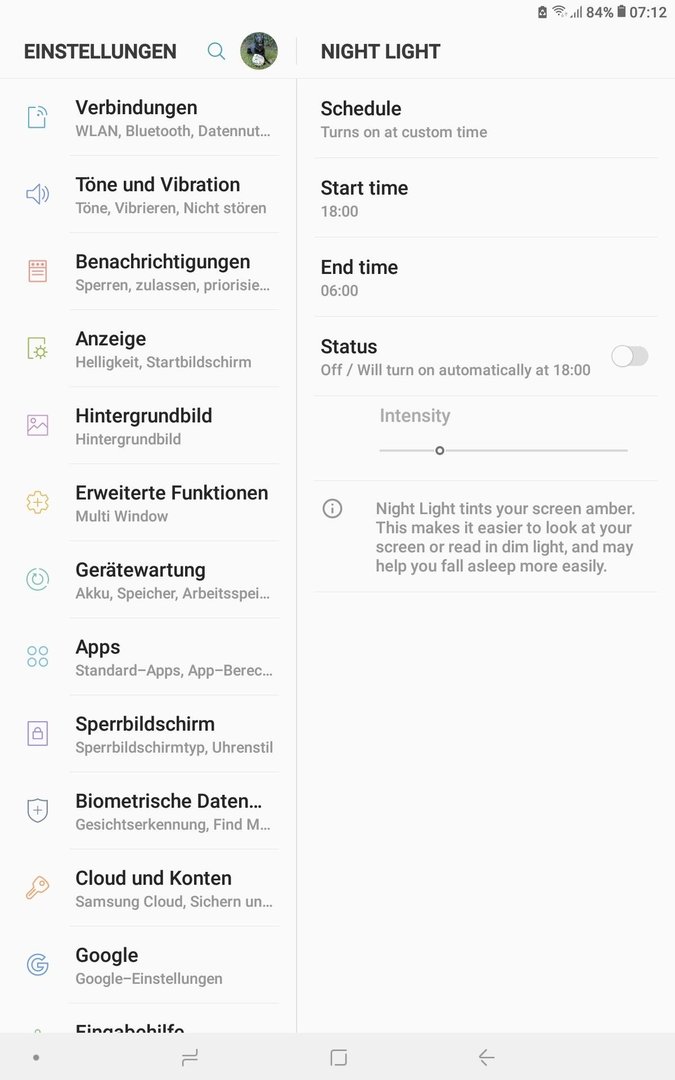Tap the Cloud und Konten key icon
675x1080 pixels.
tap(37, 887)
